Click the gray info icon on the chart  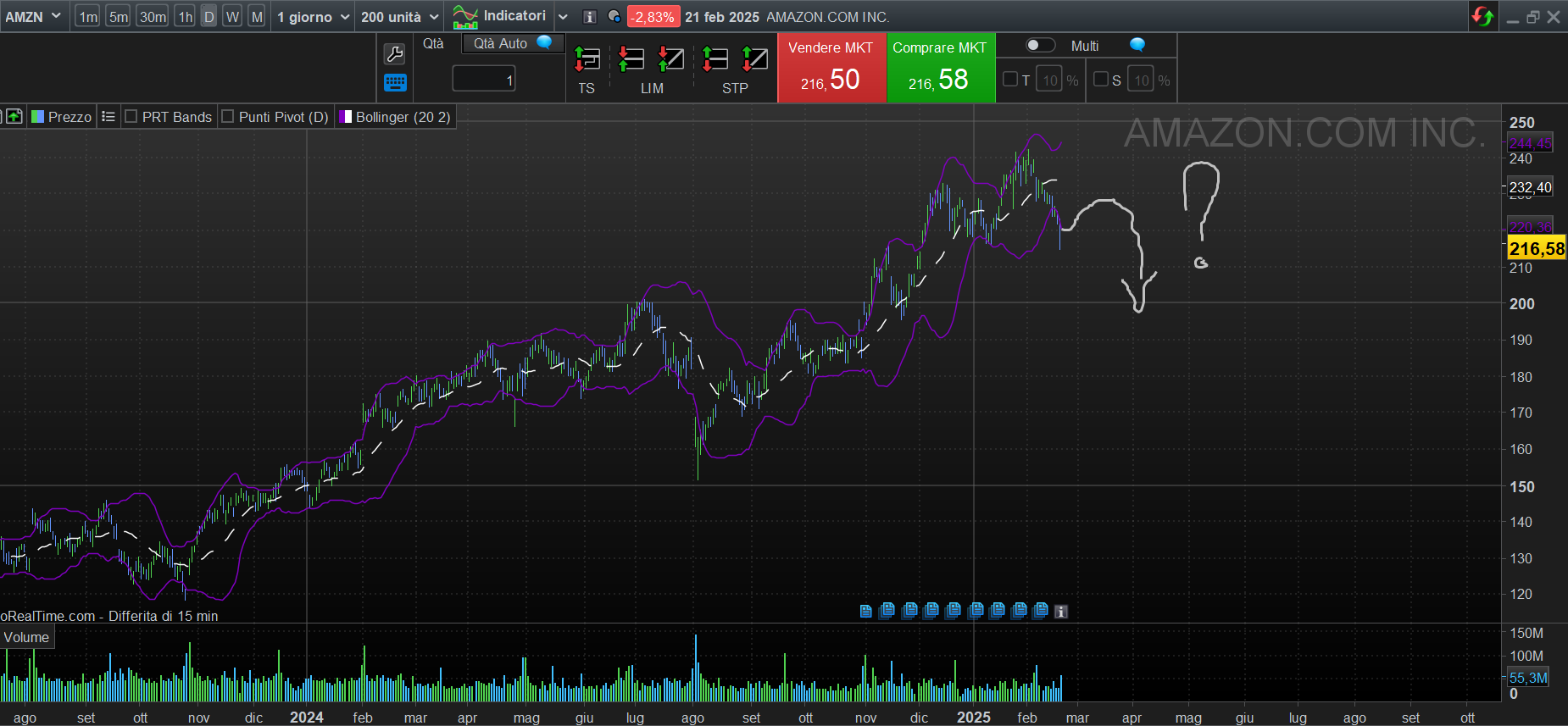[1060, 611]
